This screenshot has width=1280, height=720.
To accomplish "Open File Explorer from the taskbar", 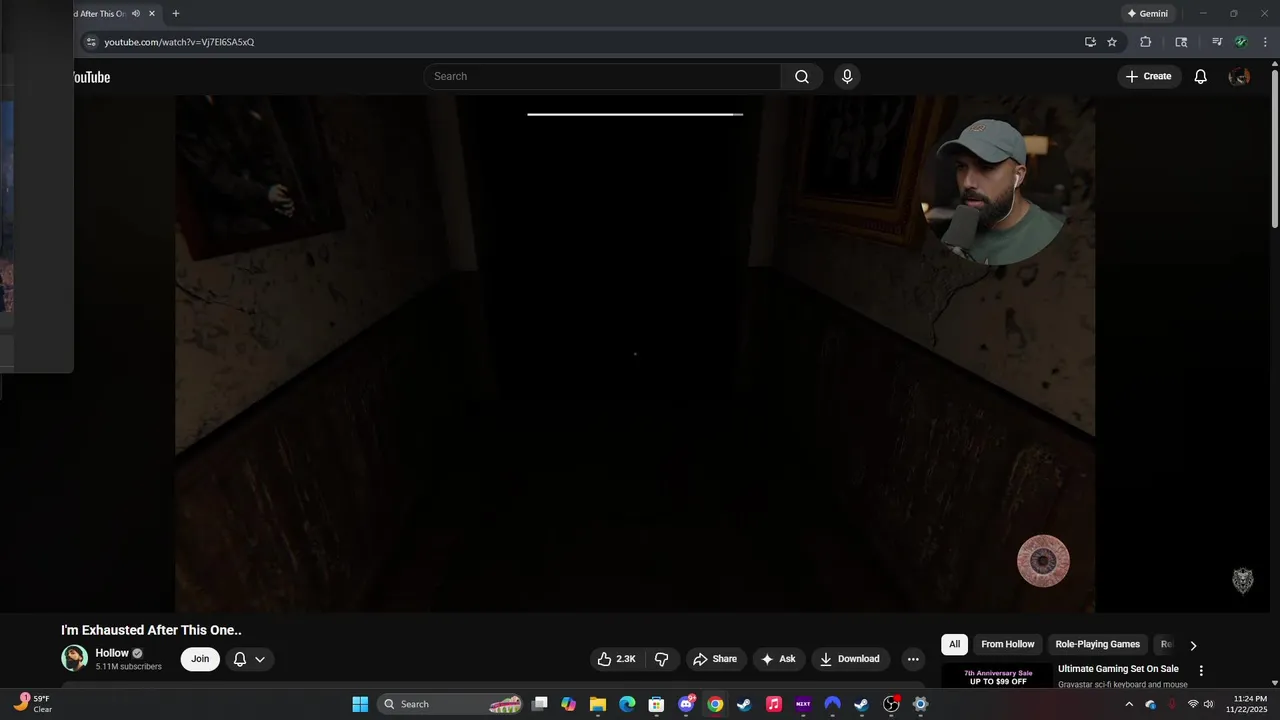I will coord(598,704).
